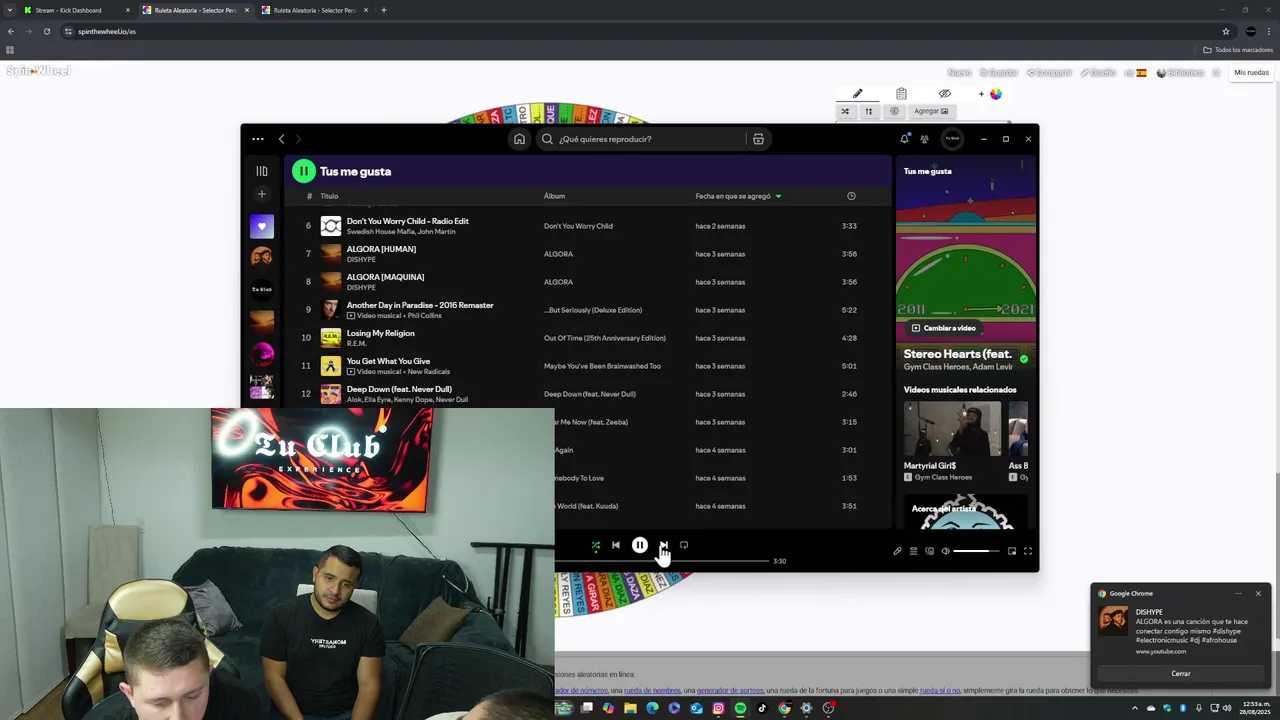Open Todos los marcadores folder

(1238, 50)
